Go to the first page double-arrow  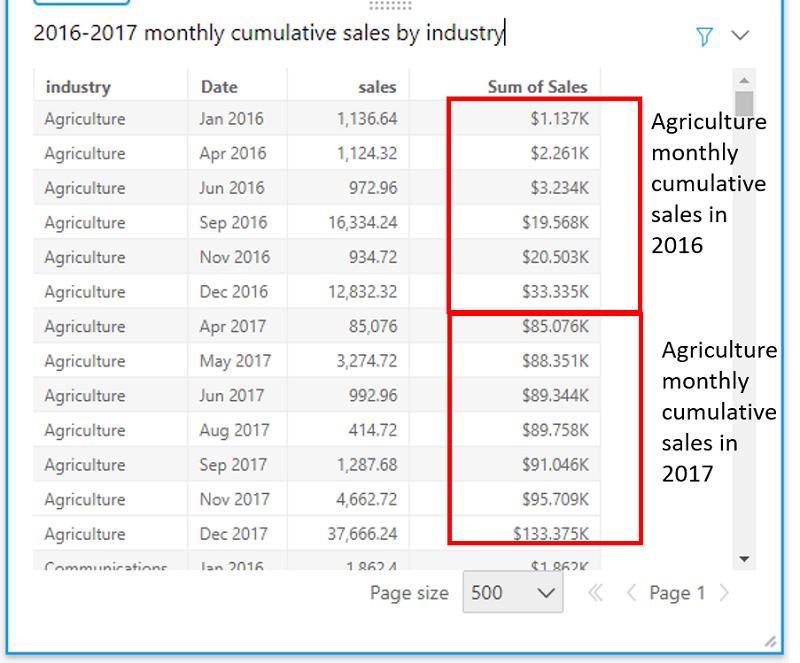tap(595, 593)
